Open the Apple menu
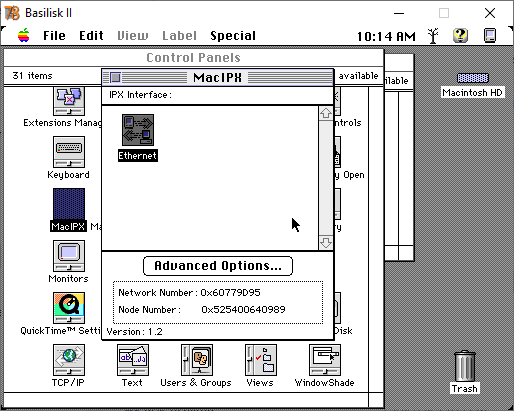The image size is (514, 411). coord(24,35)
